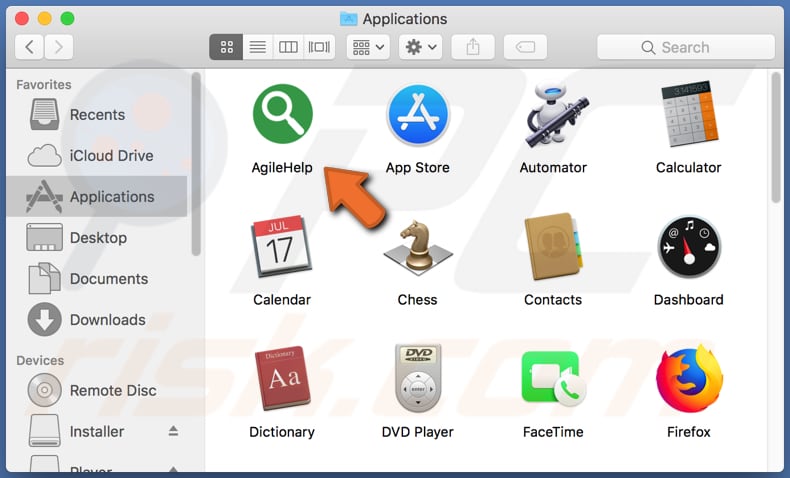This screenshot has width=790, height=478.
Task: Select the Calculator app icon
Action: click(689, 114)
